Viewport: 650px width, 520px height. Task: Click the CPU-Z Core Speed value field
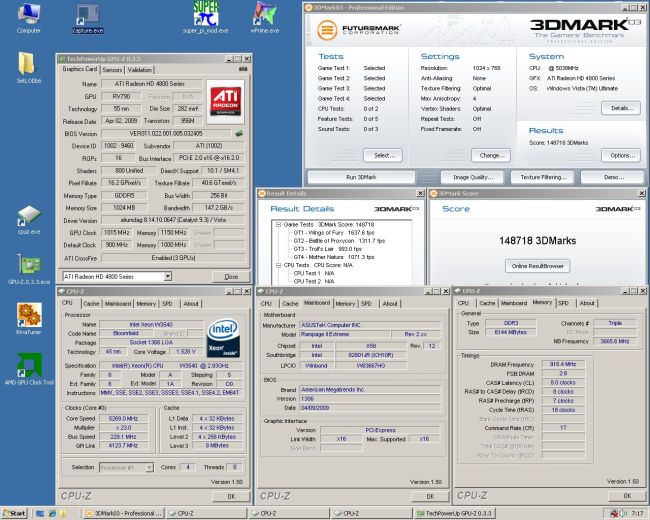(x=123, y=418)
